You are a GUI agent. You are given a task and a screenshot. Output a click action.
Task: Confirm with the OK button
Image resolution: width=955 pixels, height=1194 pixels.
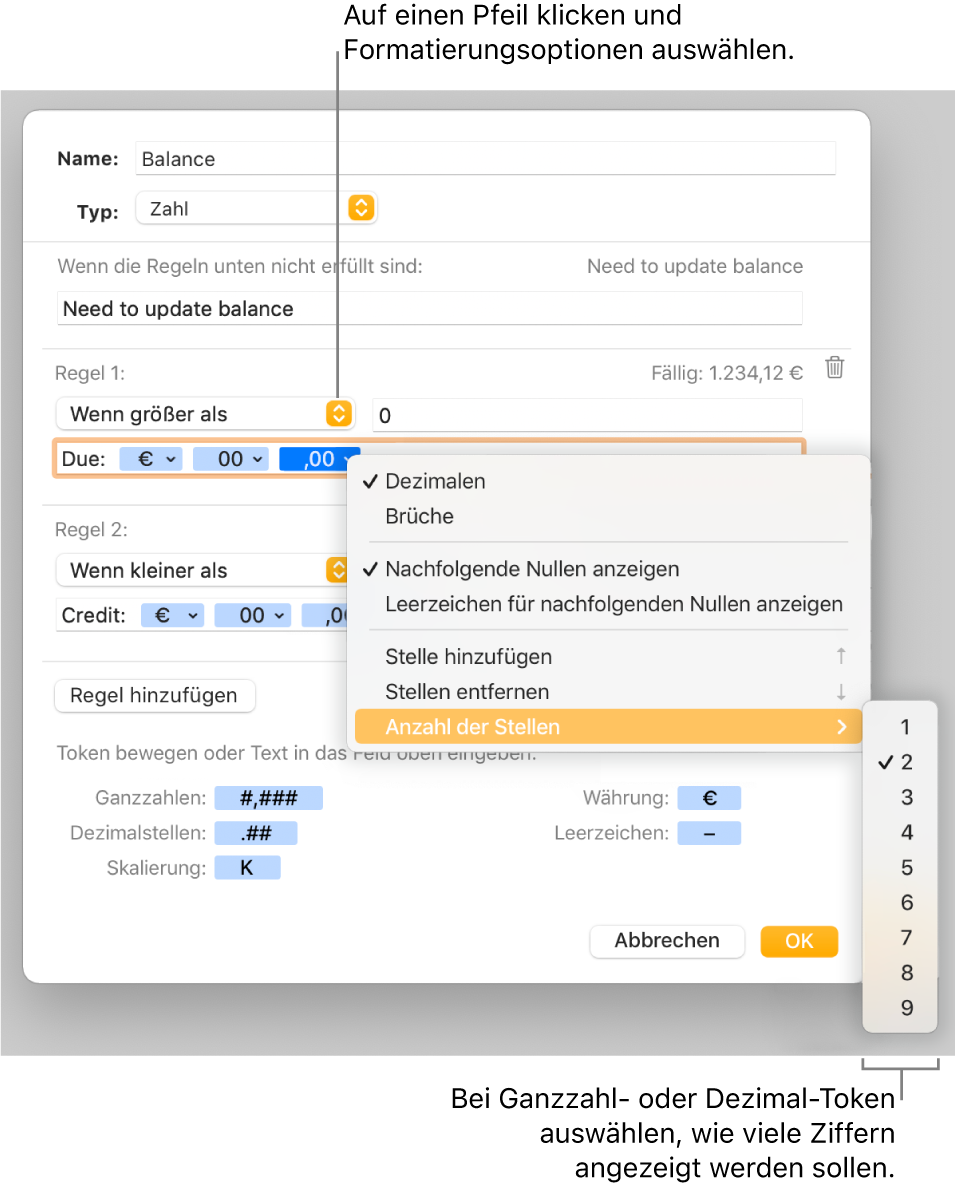click(799, 941)
